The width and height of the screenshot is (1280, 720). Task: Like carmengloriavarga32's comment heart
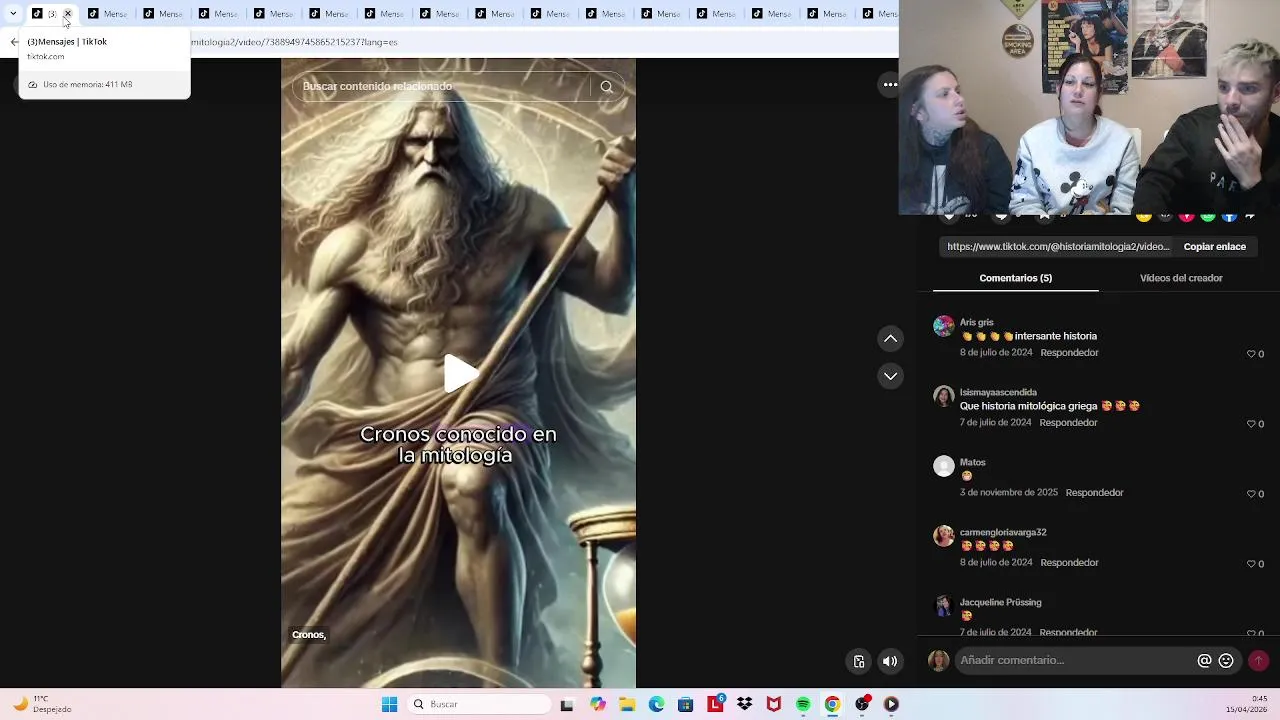(x=1251, y=564)
